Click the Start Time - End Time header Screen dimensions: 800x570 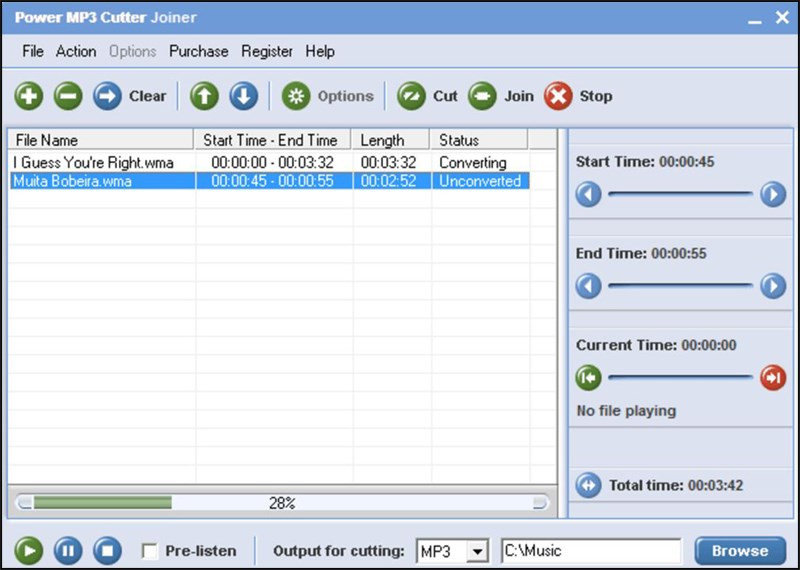click(x=272, y=140)
